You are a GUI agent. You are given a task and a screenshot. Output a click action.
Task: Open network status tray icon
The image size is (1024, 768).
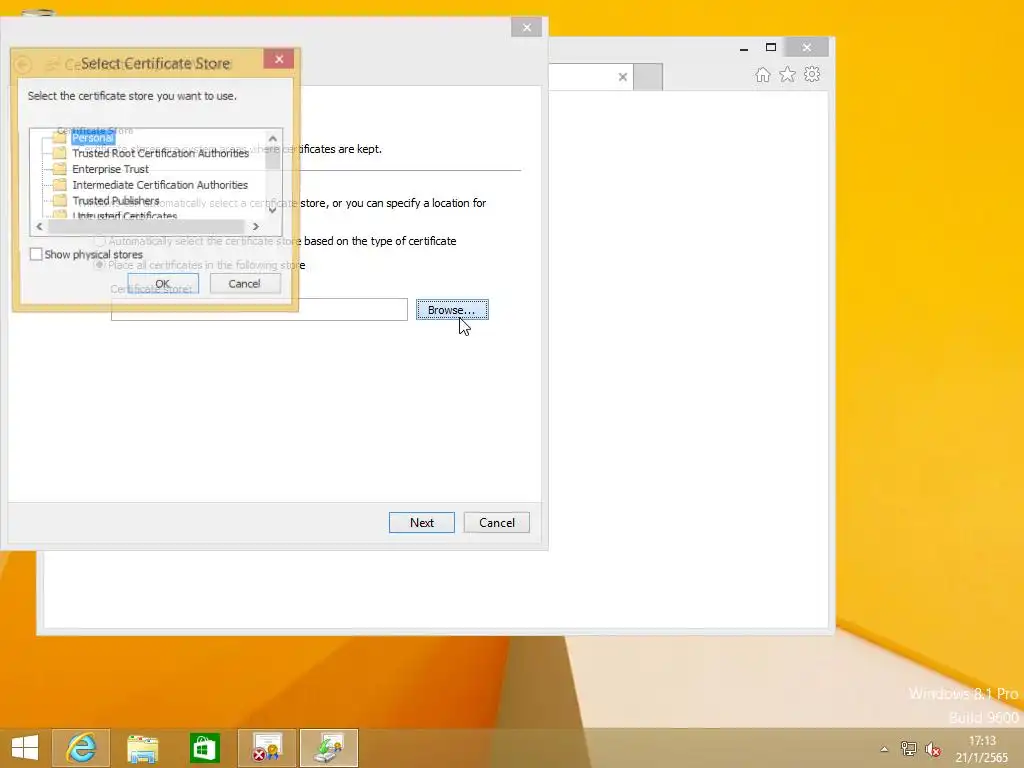pos(908,749)
